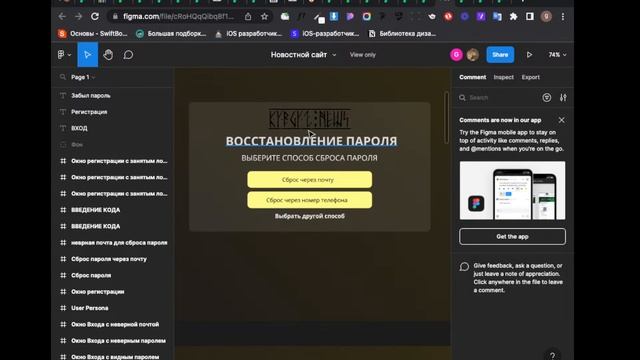Click the KYRGYZ NEWS logo on canvas
640x360 pixels.
[x=309, y=119]
